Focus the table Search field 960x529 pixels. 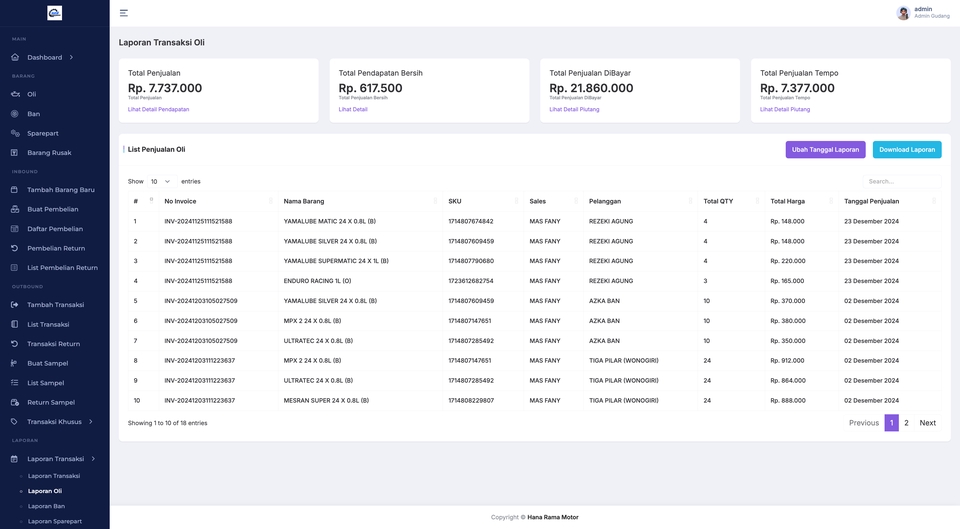point(902,181)
